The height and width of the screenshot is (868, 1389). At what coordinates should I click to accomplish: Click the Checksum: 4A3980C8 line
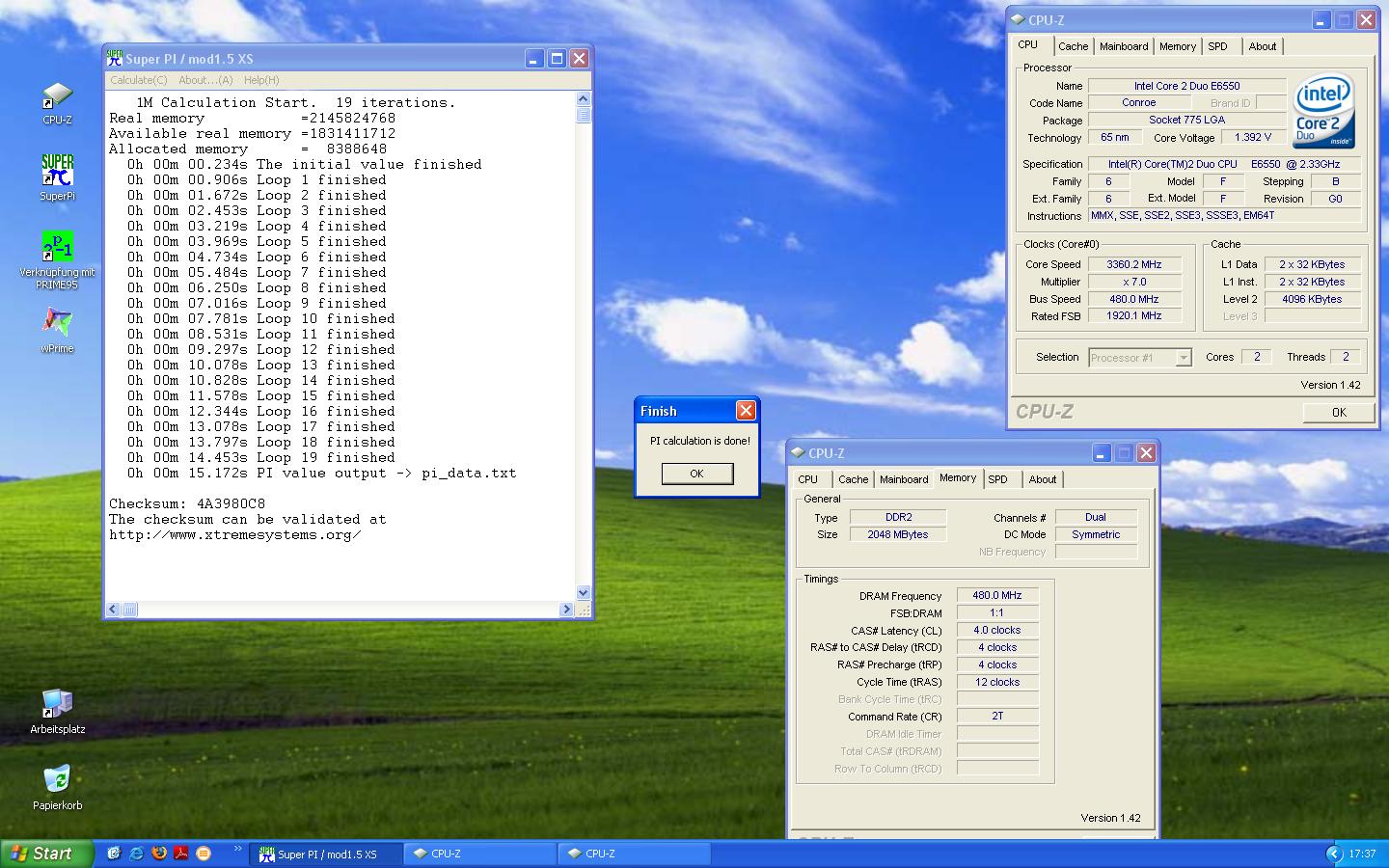[187, 503]
